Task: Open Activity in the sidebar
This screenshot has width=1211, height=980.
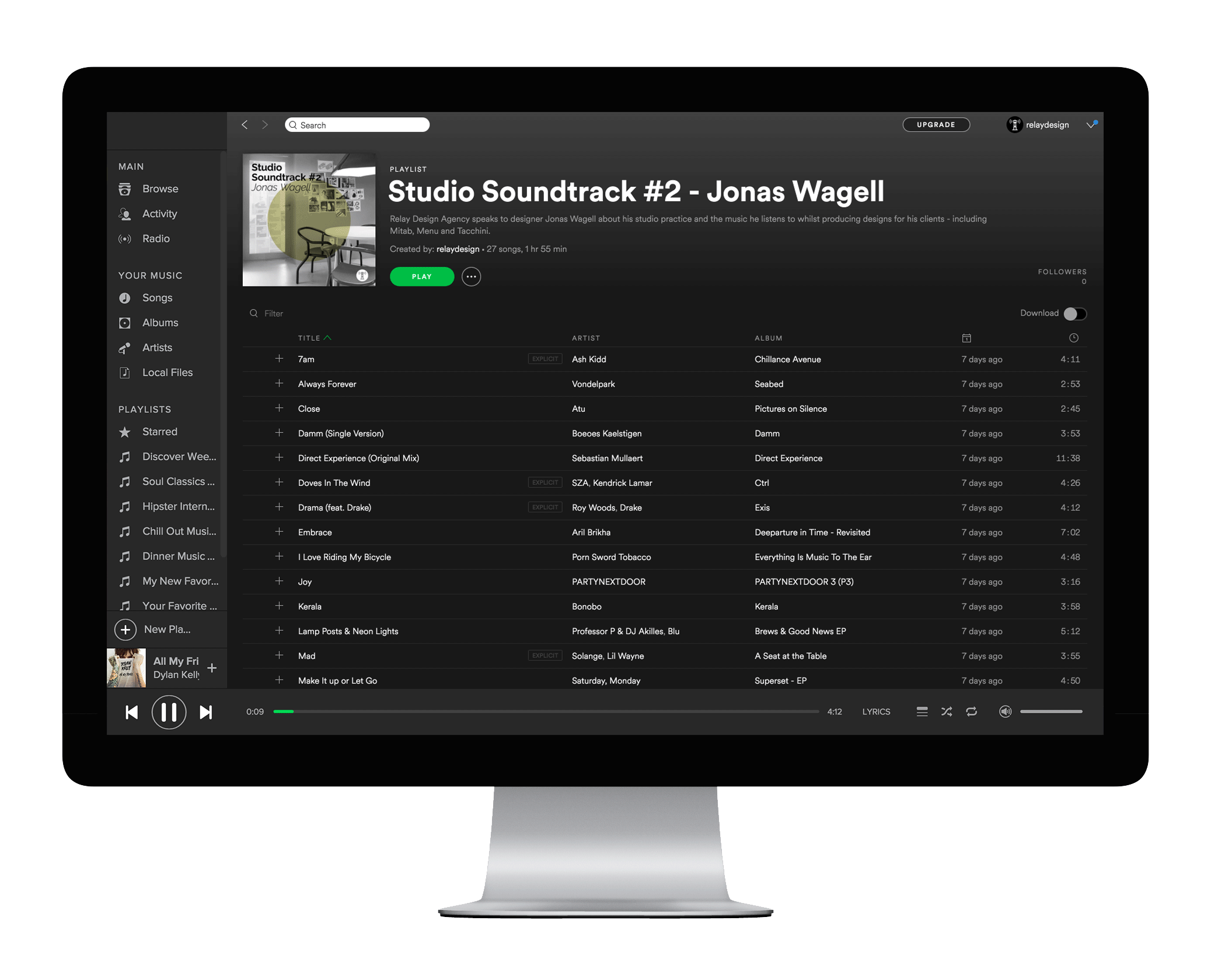Action: click(x=159, y=214)
